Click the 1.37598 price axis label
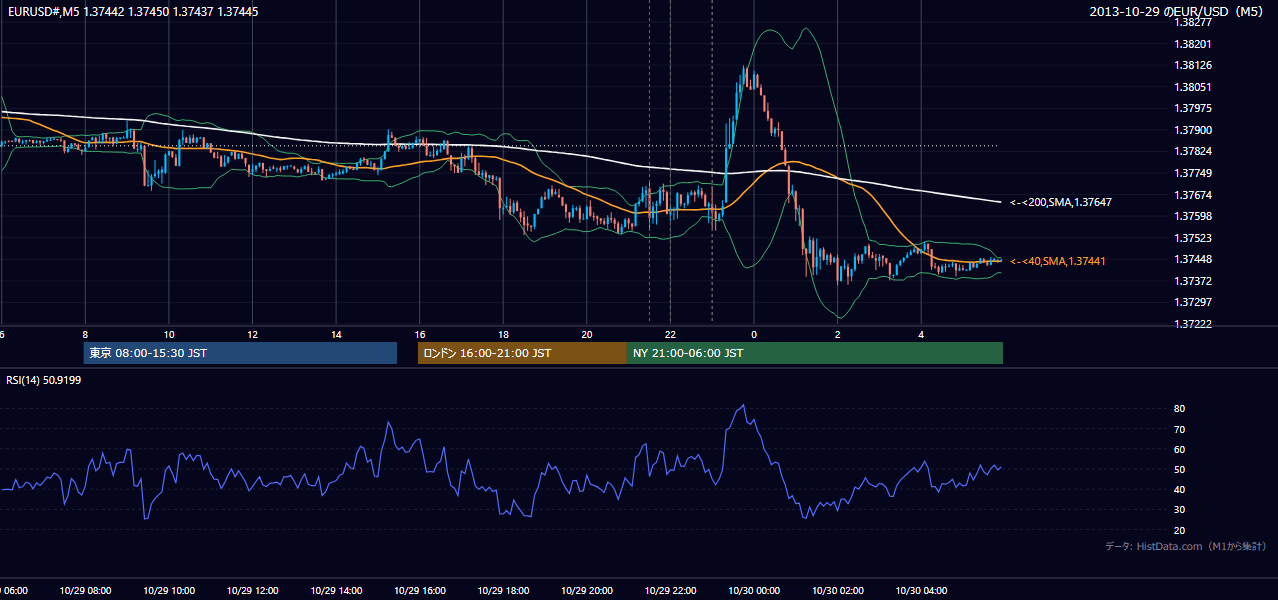Viewport: 1278px width, 600px height. point(1194,216)
